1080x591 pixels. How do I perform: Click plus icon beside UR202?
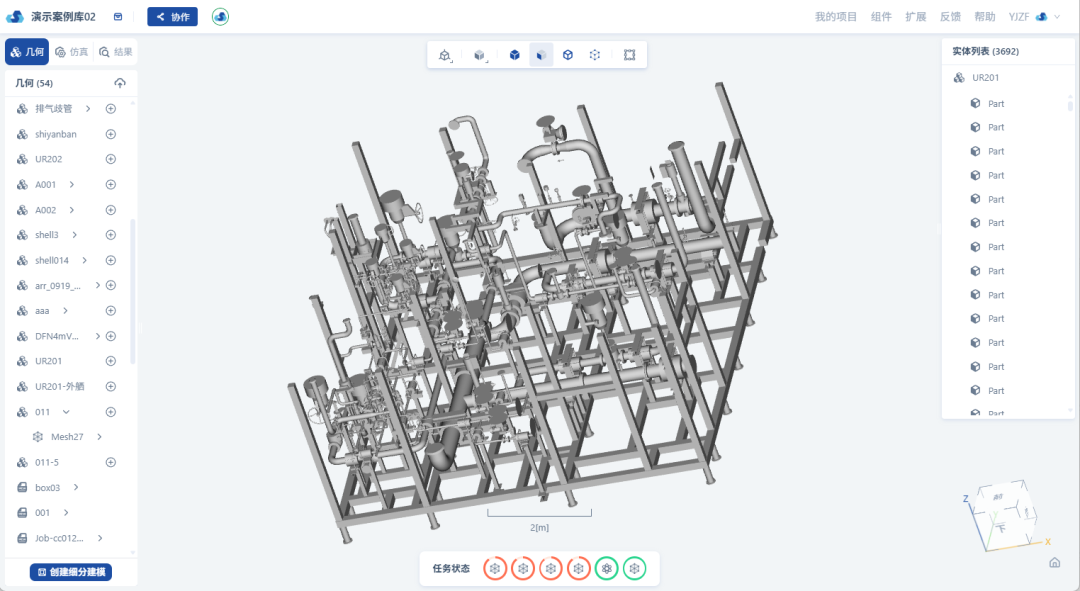tap(110, 159)
